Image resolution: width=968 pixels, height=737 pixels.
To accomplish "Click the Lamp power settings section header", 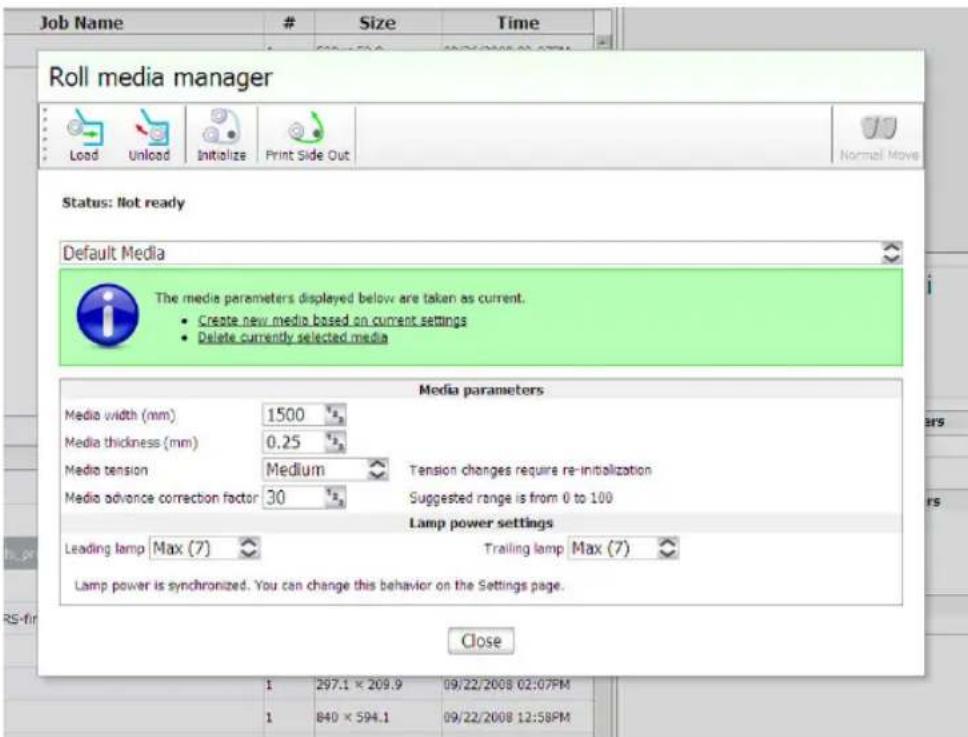I will pyautogui.click(x=481, y=523).
